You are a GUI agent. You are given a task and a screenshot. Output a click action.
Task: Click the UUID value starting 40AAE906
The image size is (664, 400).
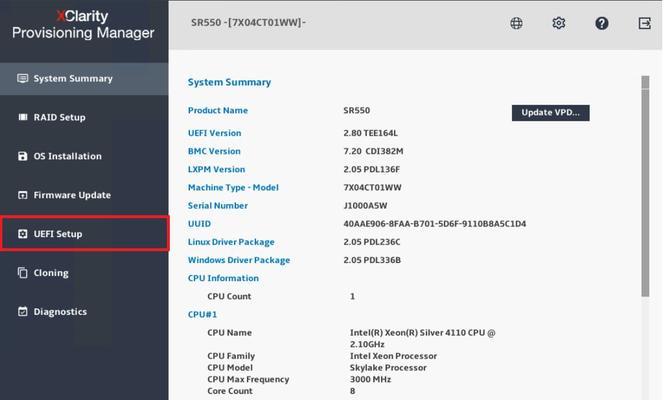tap(434, 224)
